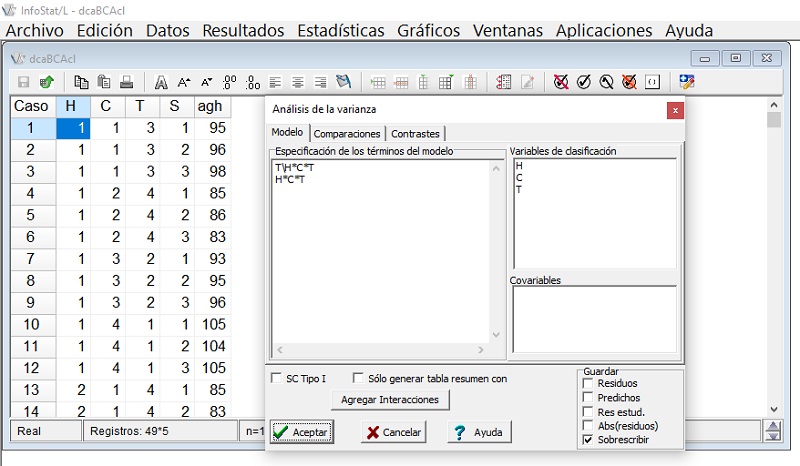The image size is (800, 466).
Task: Click the paste clipboard icon
Action: (x=103, y=82)
